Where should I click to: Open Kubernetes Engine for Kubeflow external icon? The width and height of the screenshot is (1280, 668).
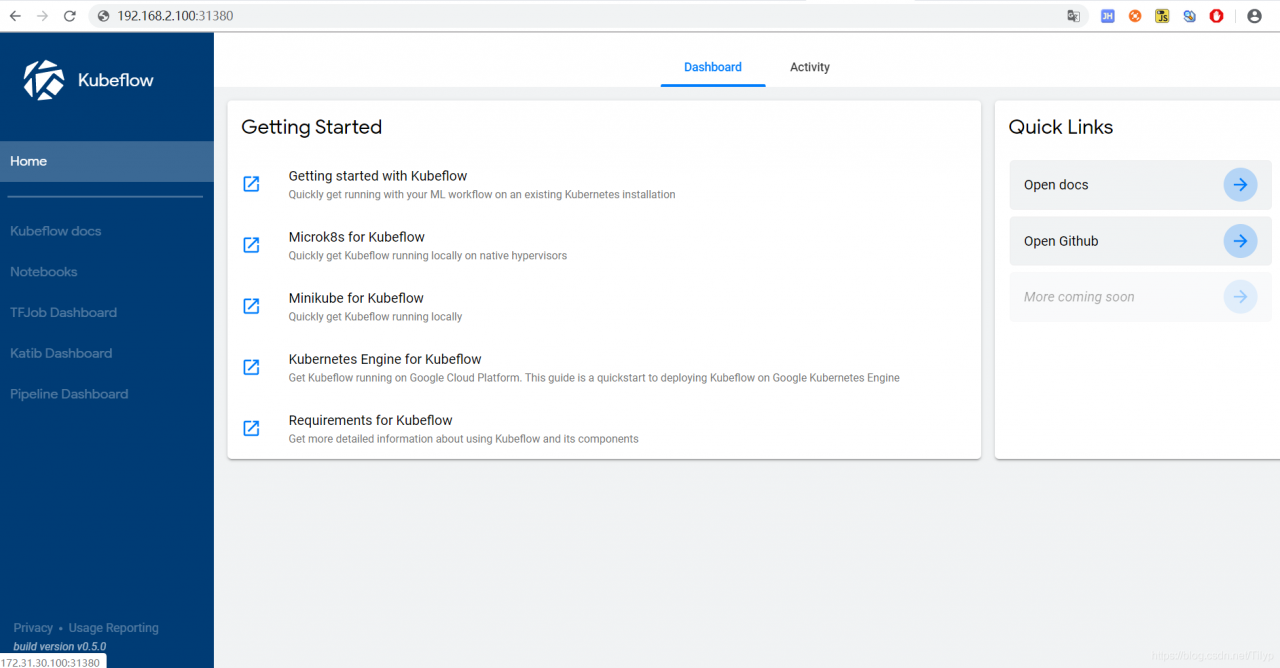tap(252, 367)
